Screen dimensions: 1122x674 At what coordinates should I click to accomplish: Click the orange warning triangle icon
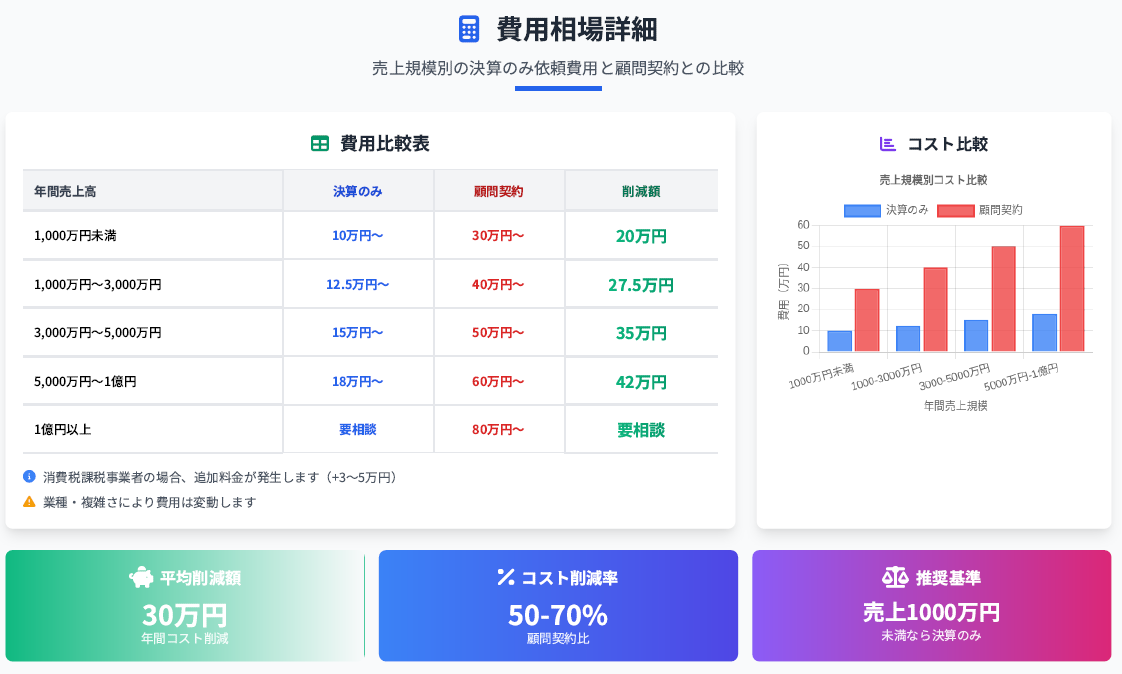[29, 502]
